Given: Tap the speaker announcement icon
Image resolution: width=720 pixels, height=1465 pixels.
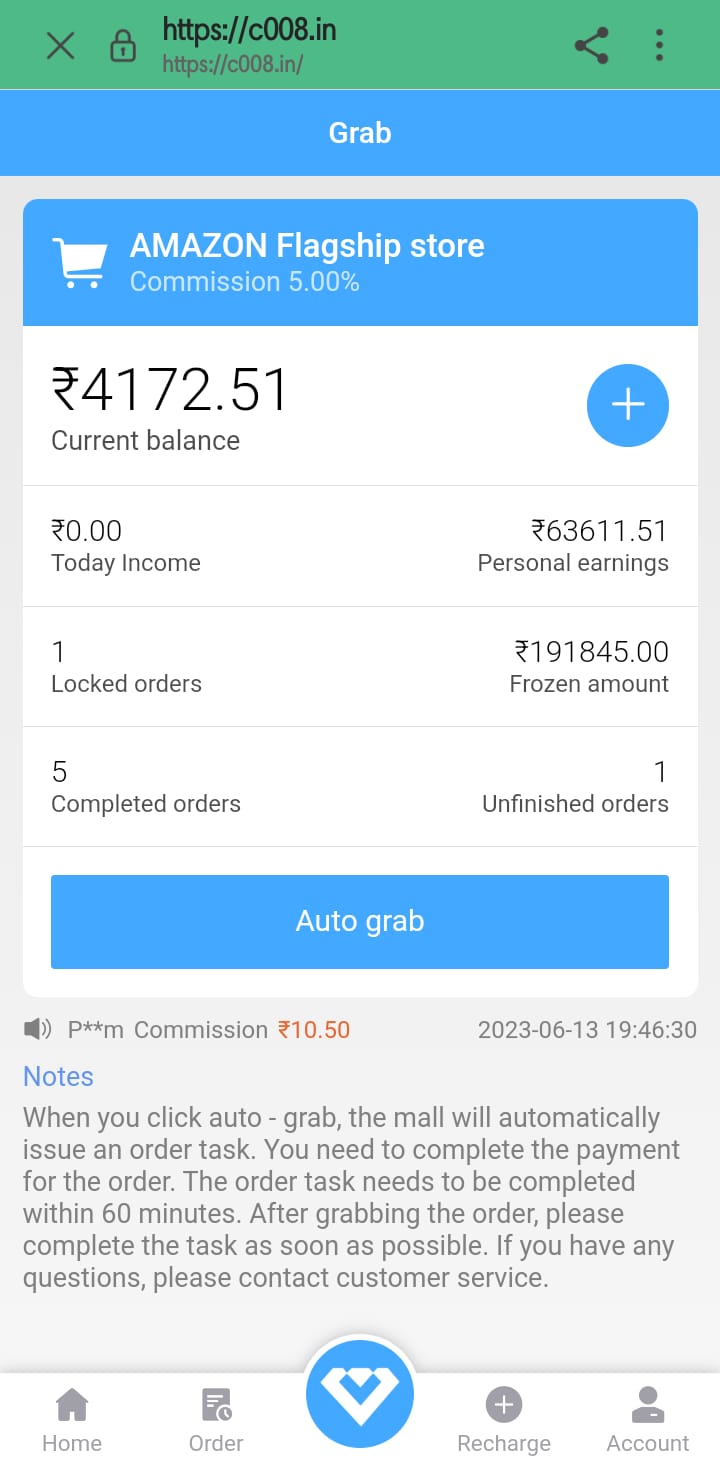Looking at the screenshot, I should click(38, 1029).
